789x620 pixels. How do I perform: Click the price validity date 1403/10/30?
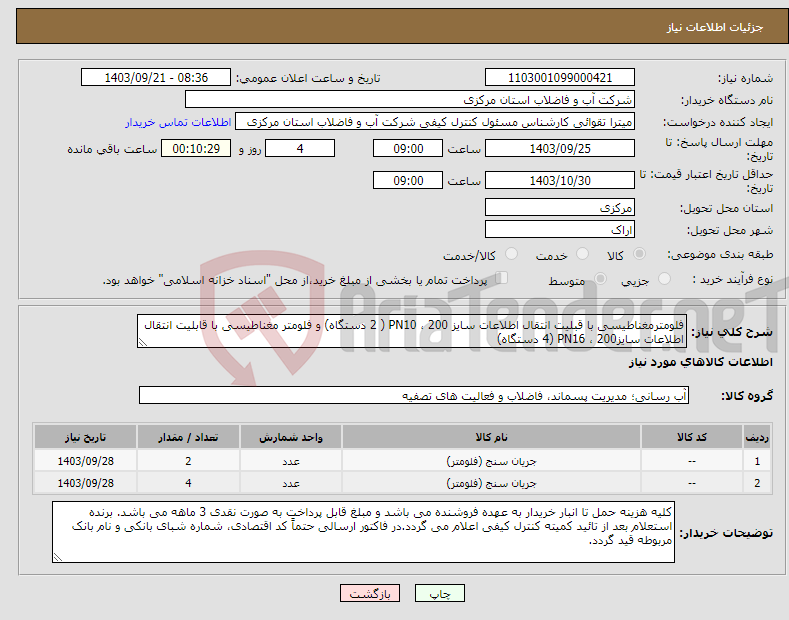point(560,180)
